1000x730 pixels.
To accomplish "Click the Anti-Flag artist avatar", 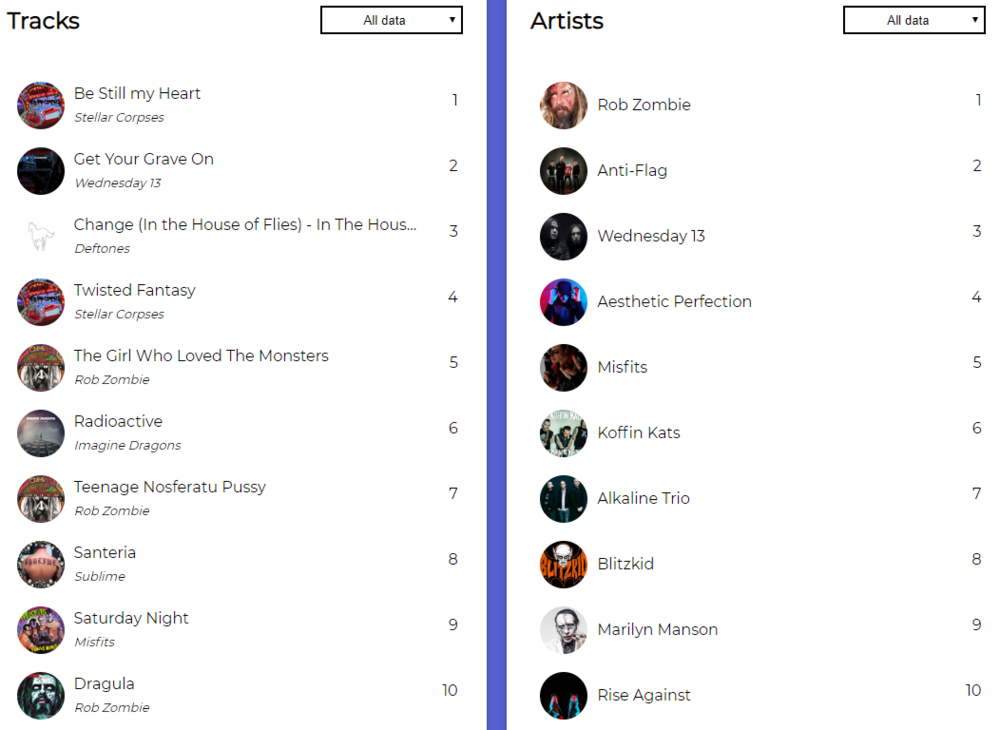I will click(564, 171).
